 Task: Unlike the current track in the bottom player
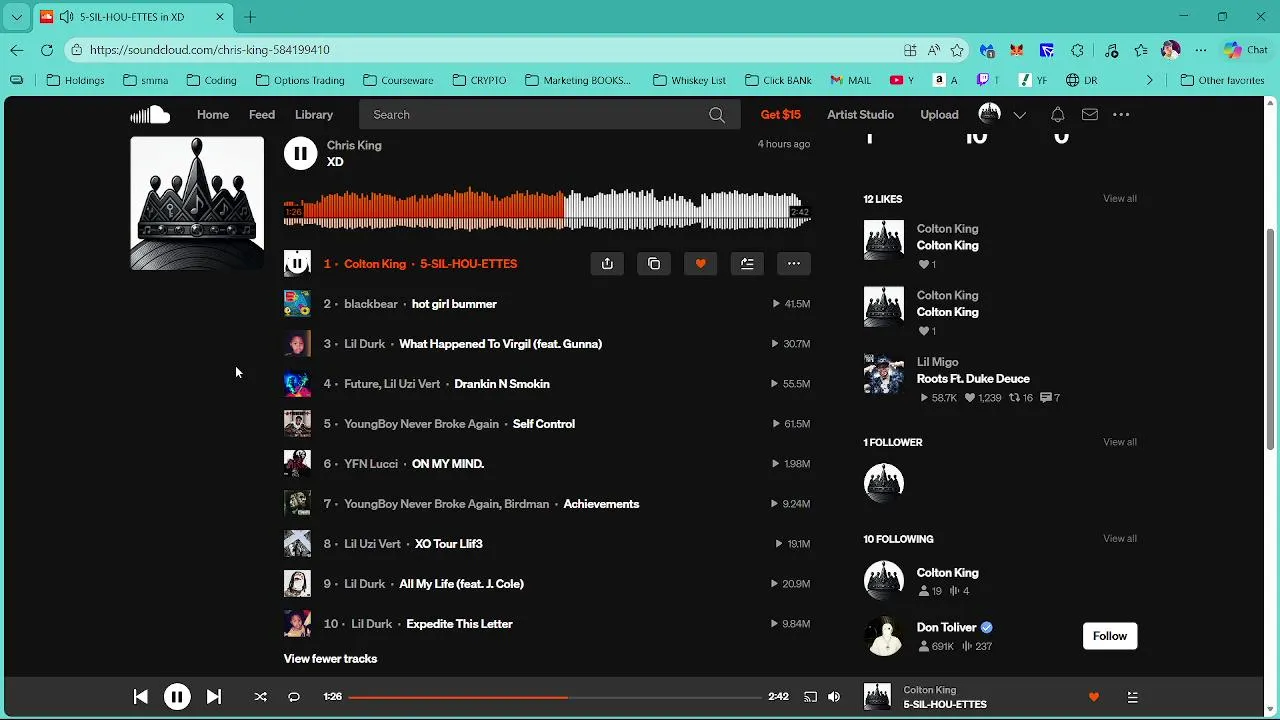click(x=1093, y=697)
